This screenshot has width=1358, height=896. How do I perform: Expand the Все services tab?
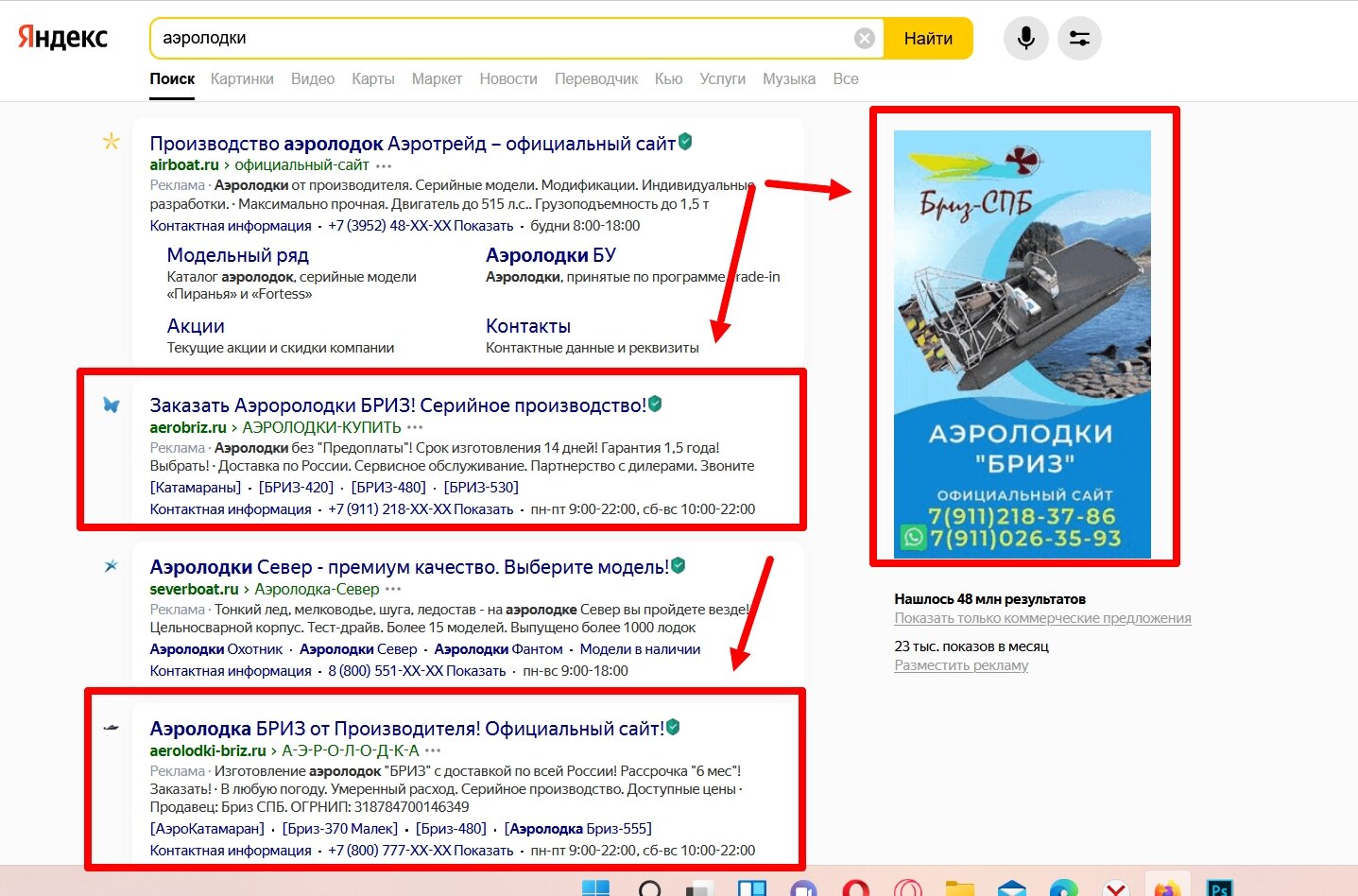[846, 79]
